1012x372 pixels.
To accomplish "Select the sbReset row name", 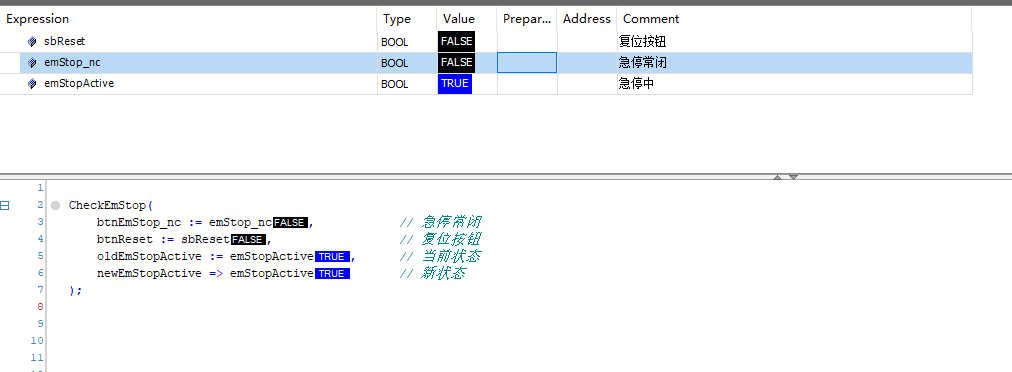I will (x=65, y=41).
